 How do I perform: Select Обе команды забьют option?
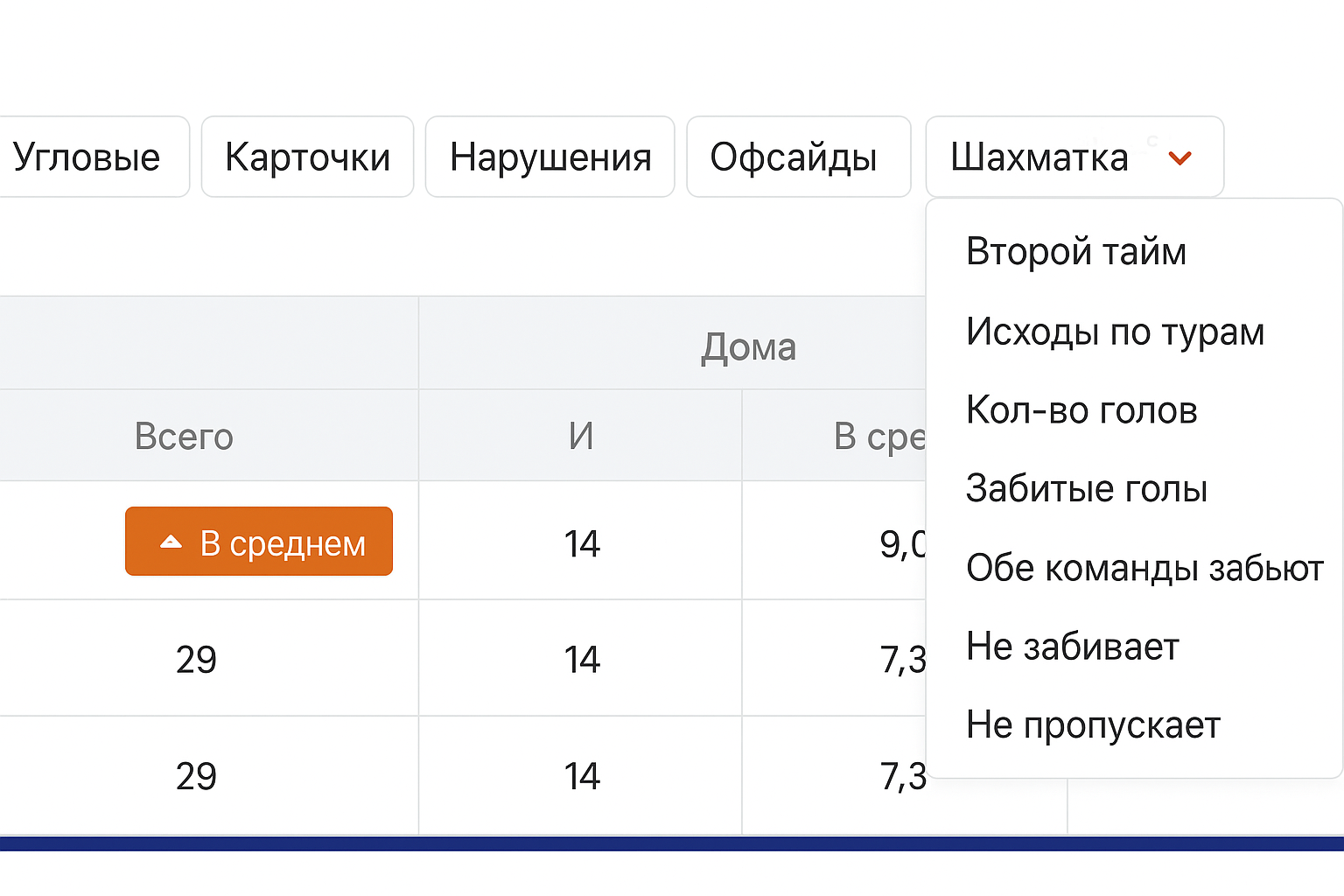click(1144, 568)
